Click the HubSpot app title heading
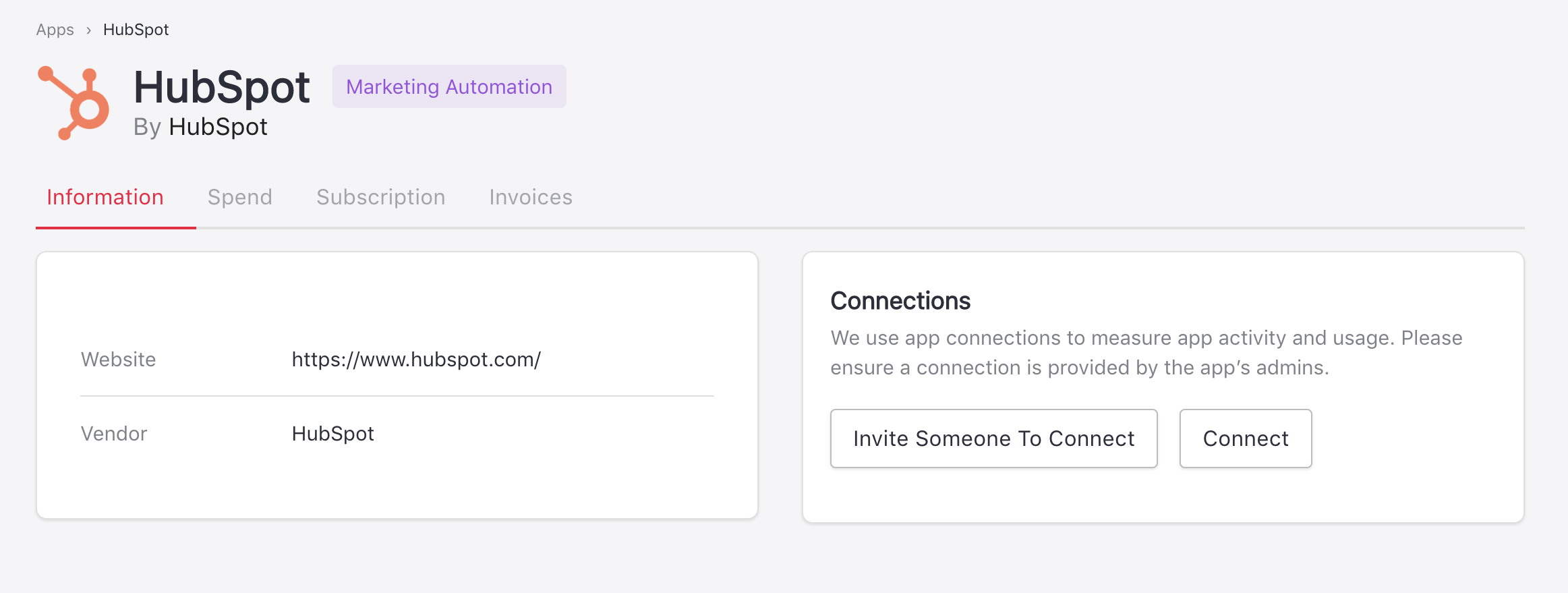The height and width of the screenshot is (593, 1568). 221,88
